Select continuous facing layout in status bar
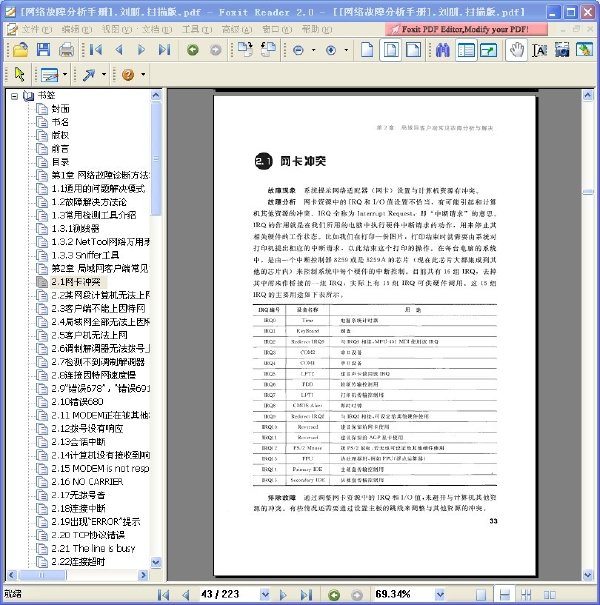Image resolution: width=600 pixels, height=605 pixels. coord(526,595)
